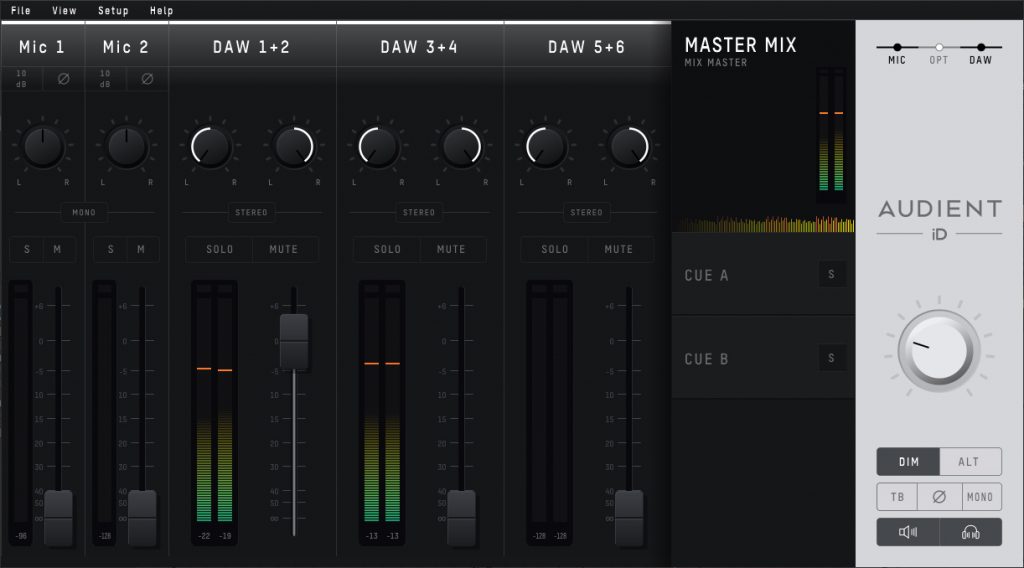Toggle the Mic 1 phase invert icon
The image size is (1024, 568).
pos(62,78)
